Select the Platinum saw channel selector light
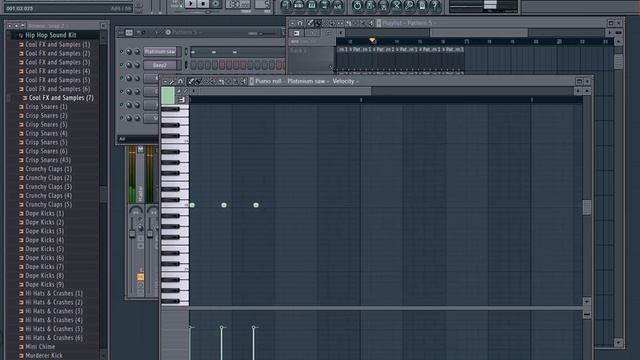640x360 pixels. coord(186,52)
